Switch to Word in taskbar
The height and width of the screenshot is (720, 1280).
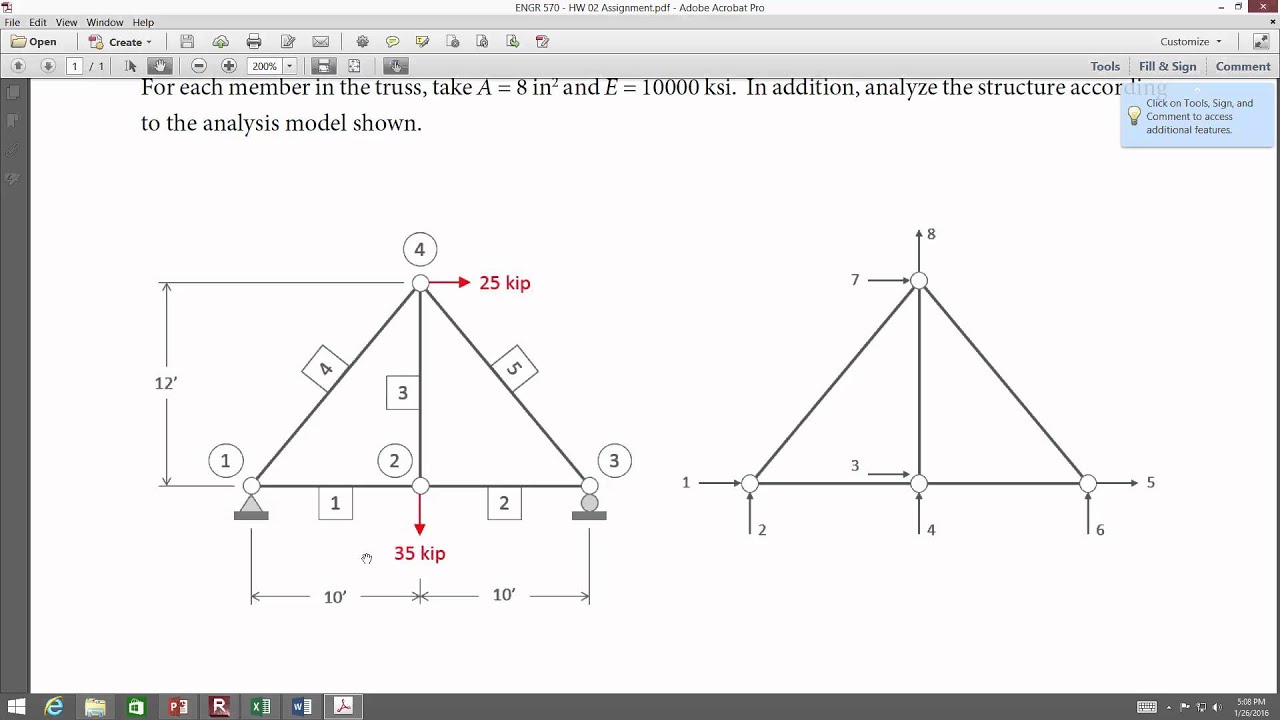(x=301, y=707)
